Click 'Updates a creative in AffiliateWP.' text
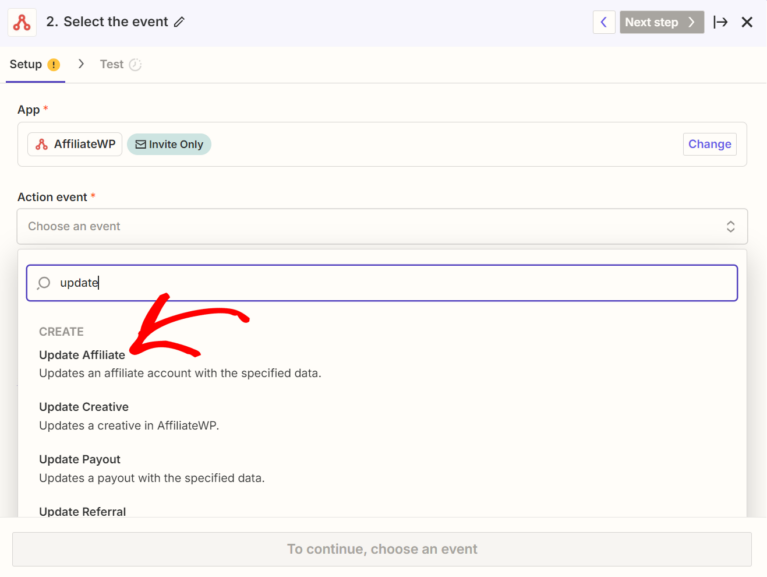Viewport: 767px width, 577px height. point(129,425)
